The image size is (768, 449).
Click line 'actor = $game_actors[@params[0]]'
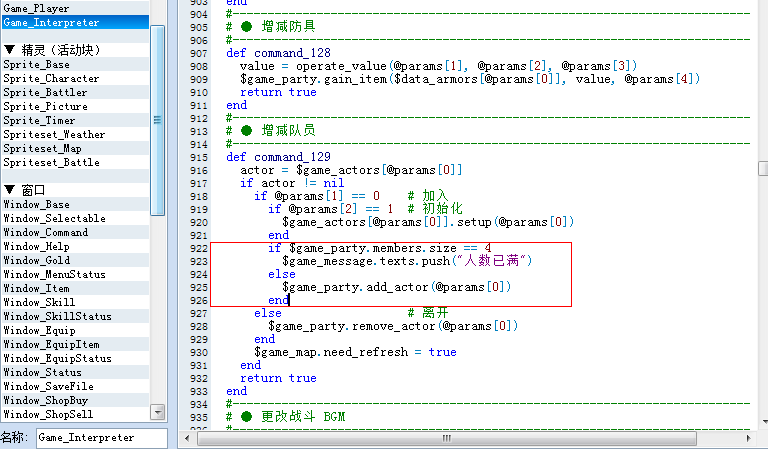pyautogui.click(x=351, y=170)
